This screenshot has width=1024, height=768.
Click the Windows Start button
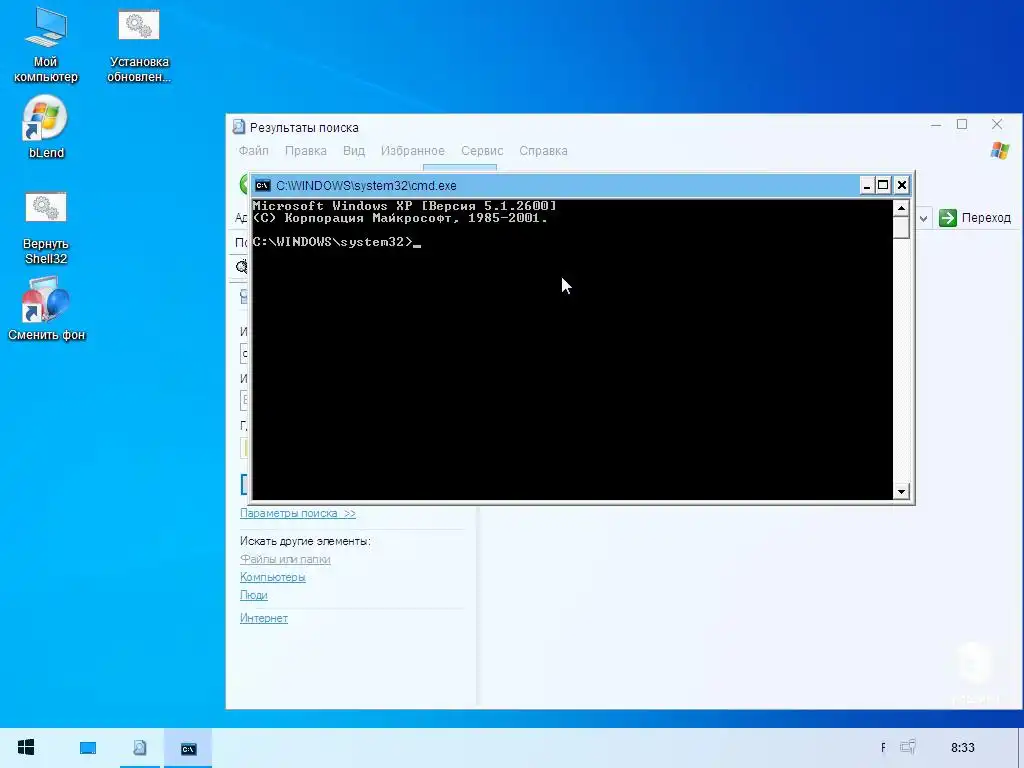pyautogui.click(x=26, y=748)
